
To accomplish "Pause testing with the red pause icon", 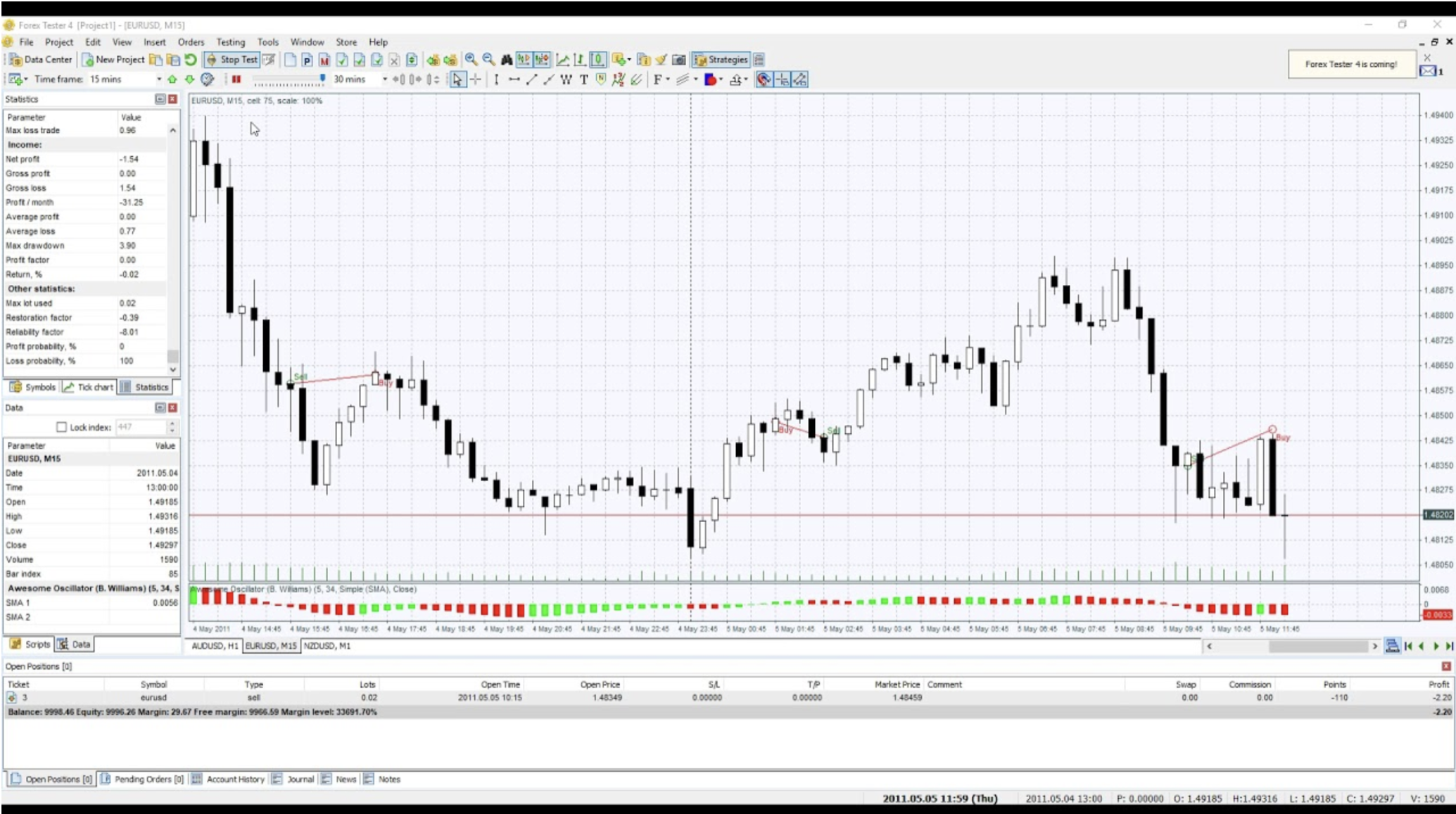I will 236,80.
